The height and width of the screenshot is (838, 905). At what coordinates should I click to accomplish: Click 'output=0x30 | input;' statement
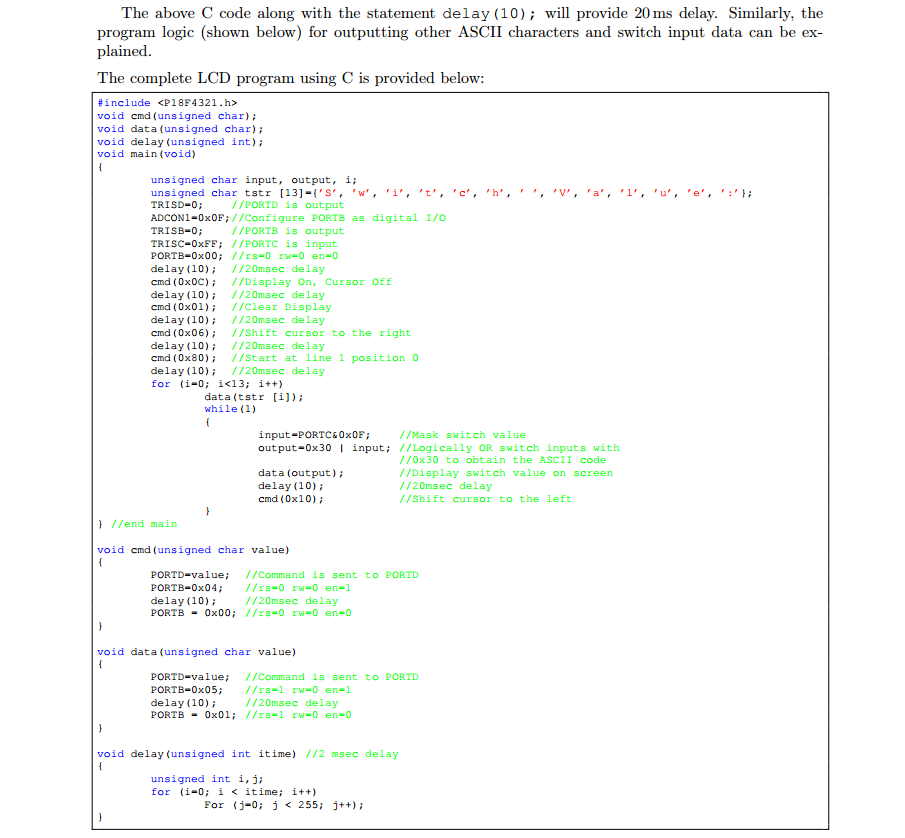[x=324, y=448]
